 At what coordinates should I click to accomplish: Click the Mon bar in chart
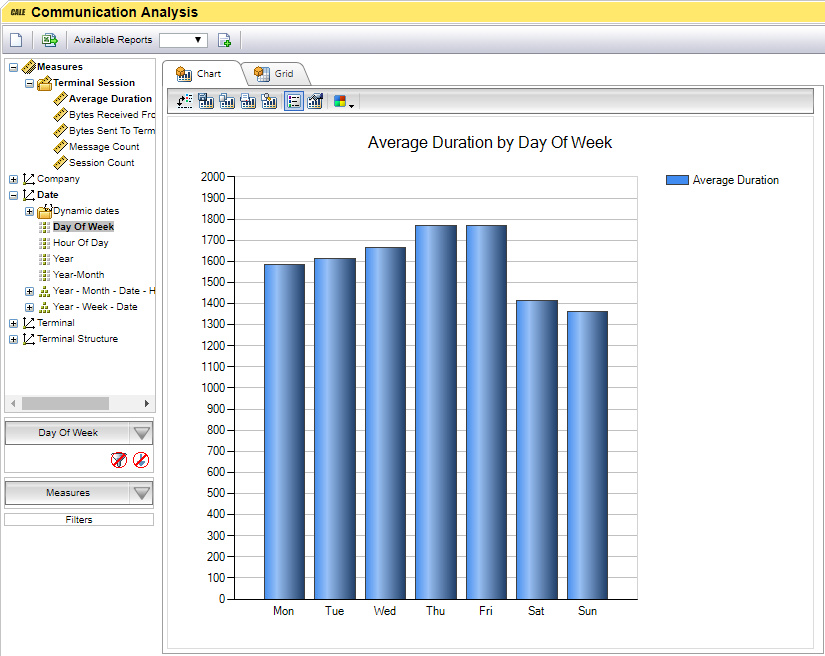pyautogui.click(x=284, y=431)
